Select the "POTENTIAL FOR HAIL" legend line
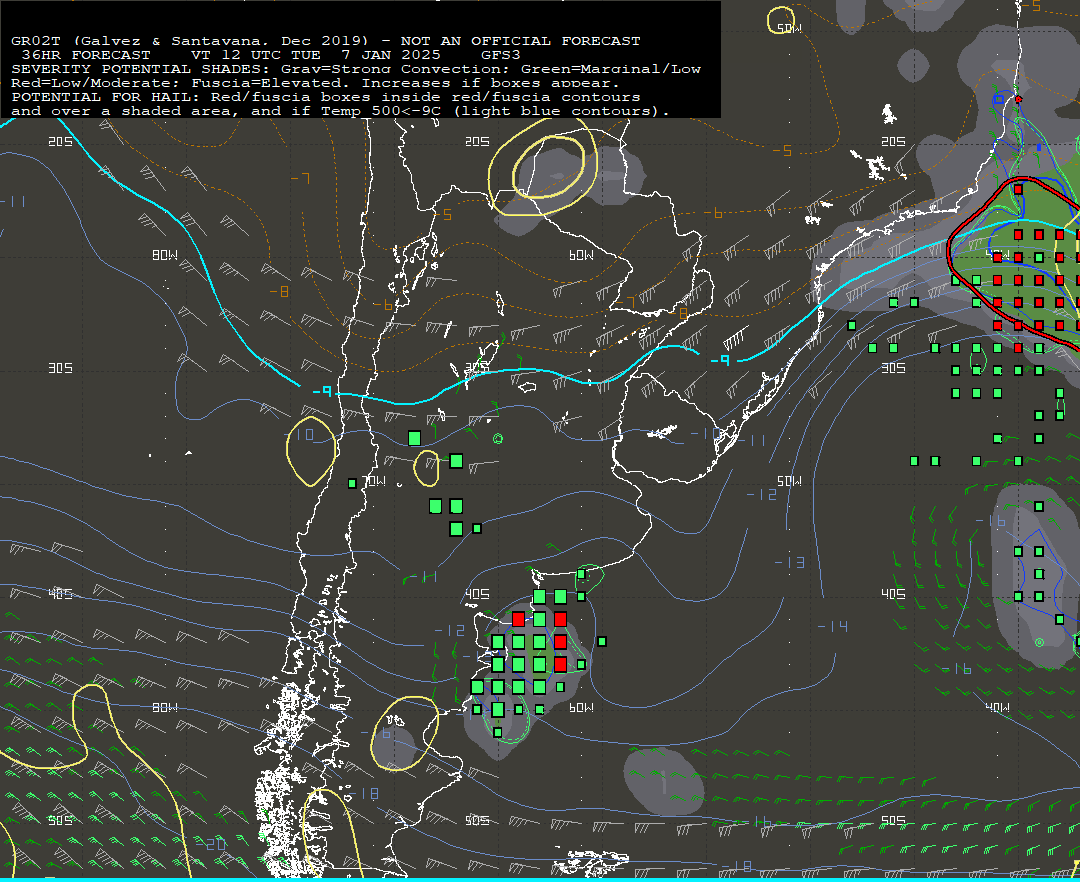The height and width of the screenshot is (882, 1080). click(x=326, y=97)
